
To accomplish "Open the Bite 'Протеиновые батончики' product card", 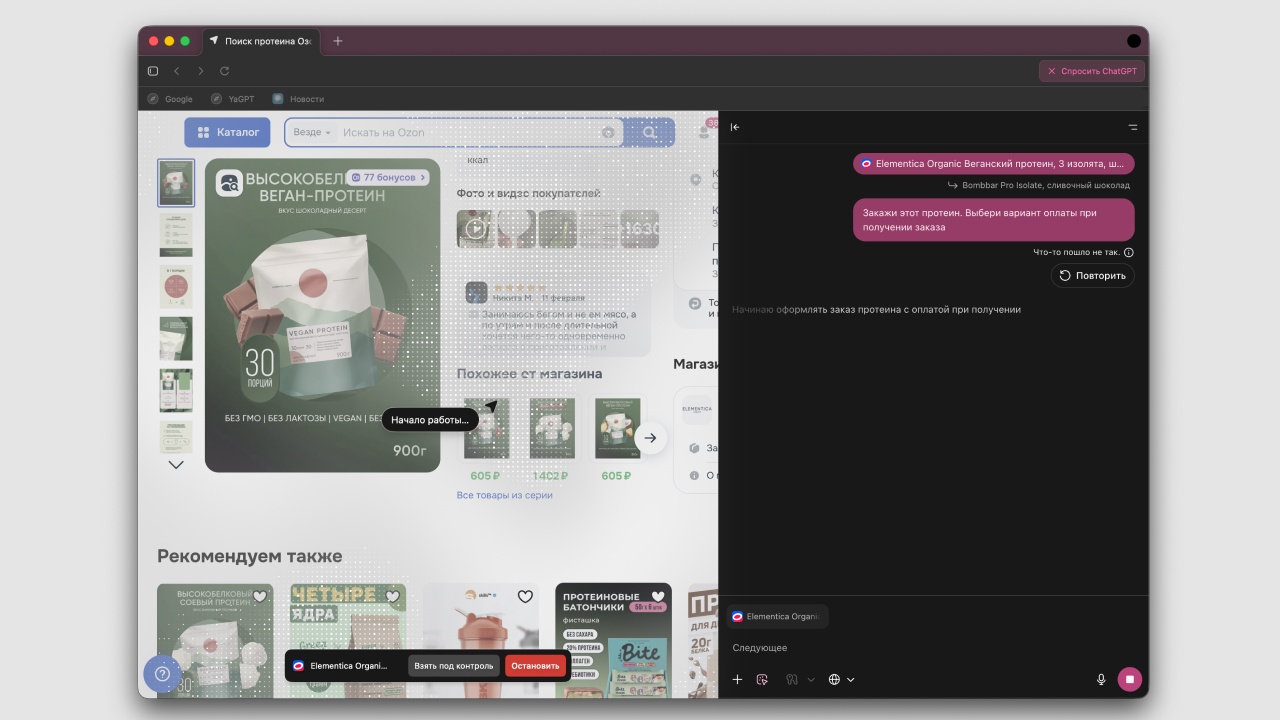I will click(x=613, y=640).
